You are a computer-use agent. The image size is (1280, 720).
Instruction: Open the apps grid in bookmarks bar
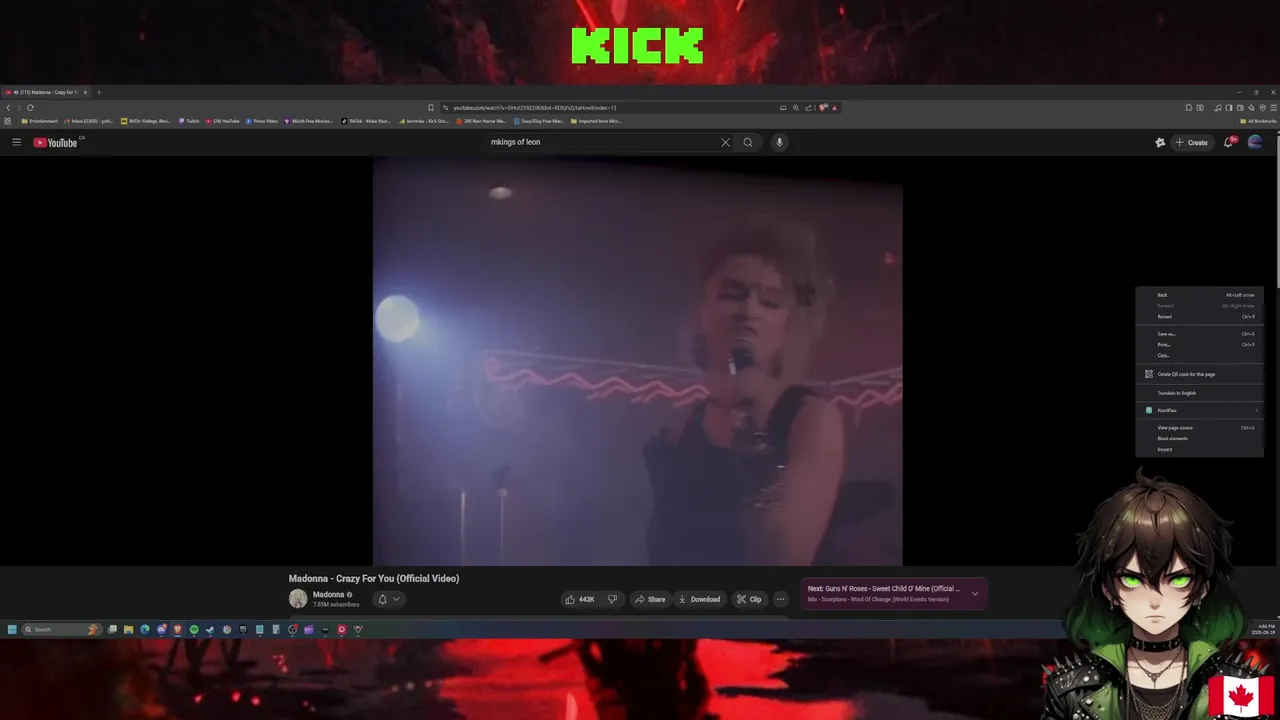7,121
